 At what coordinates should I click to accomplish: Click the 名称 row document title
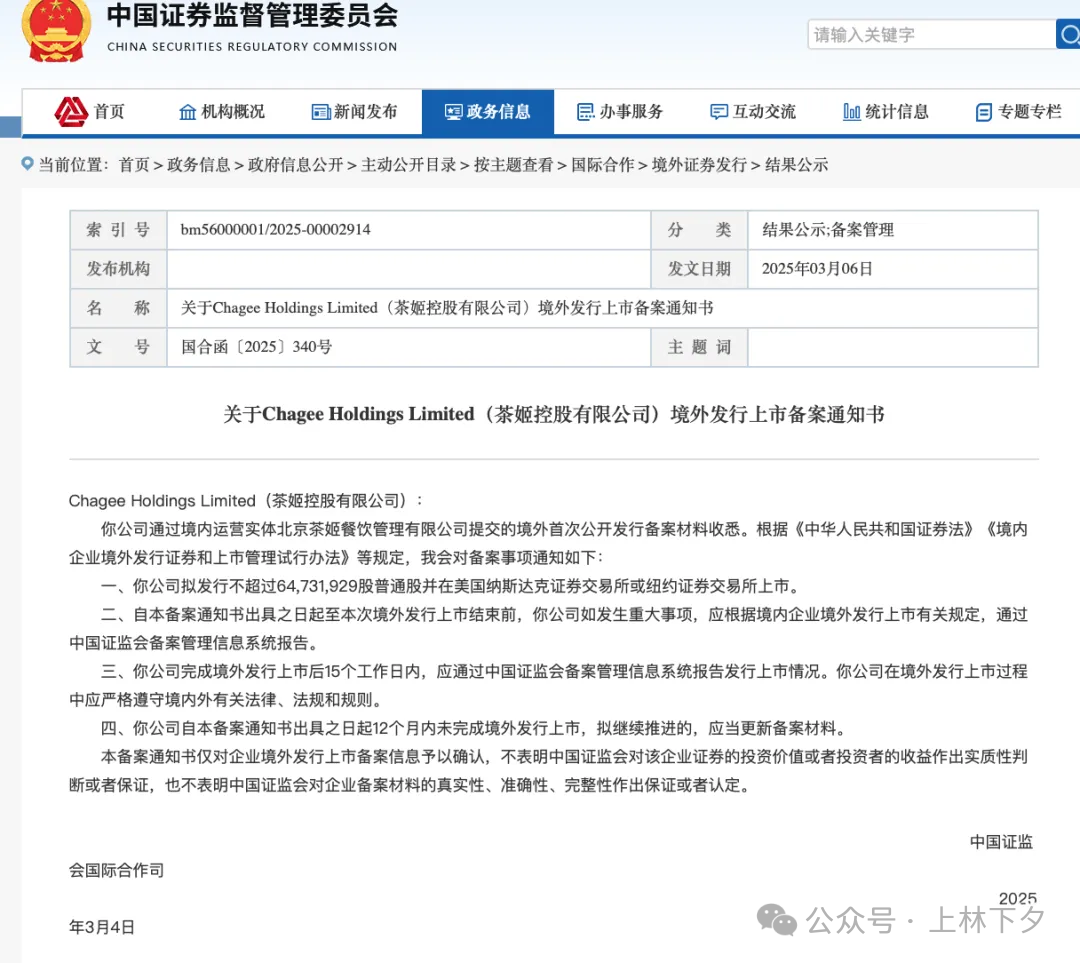coord(447,308)
